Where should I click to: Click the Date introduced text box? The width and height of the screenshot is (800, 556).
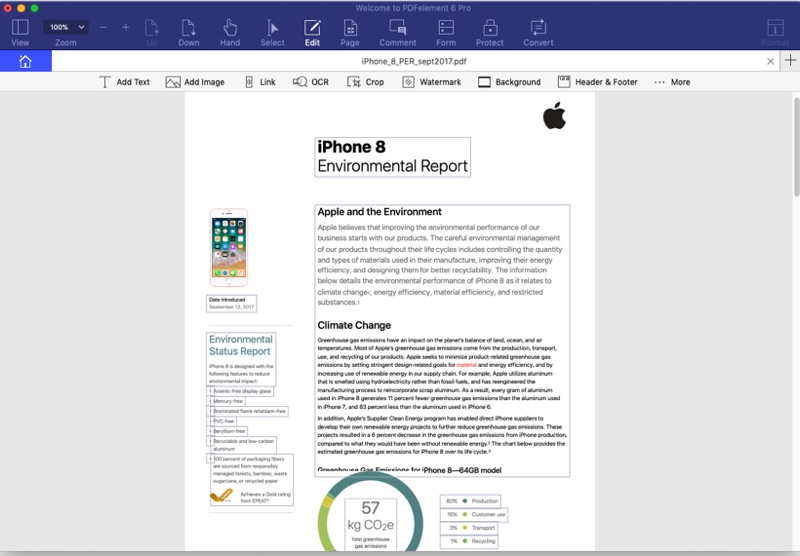(x=232, y=304)
